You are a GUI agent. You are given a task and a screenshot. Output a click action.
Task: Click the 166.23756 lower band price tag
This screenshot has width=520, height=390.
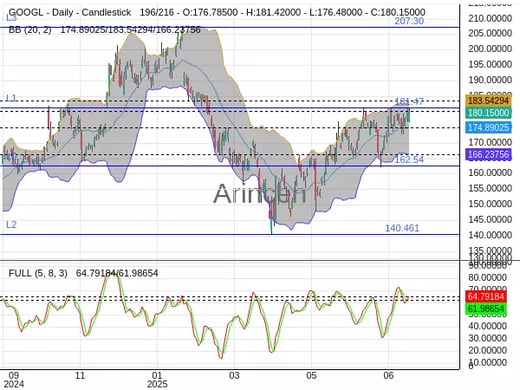point(488,154)
